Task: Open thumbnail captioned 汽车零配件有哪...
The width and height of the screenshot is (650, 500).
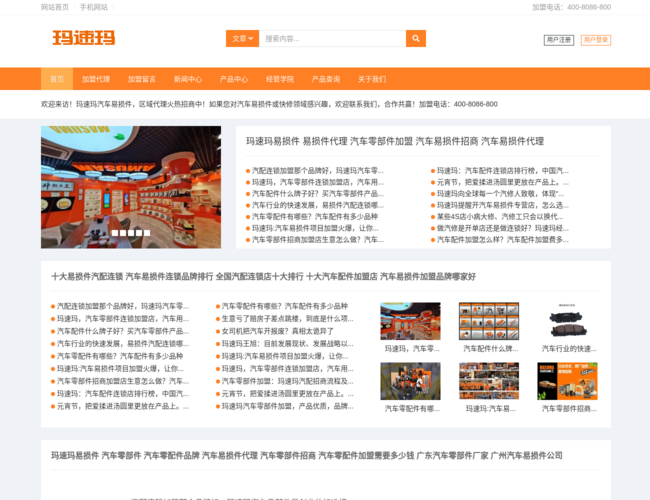Action: coord(410,381)
